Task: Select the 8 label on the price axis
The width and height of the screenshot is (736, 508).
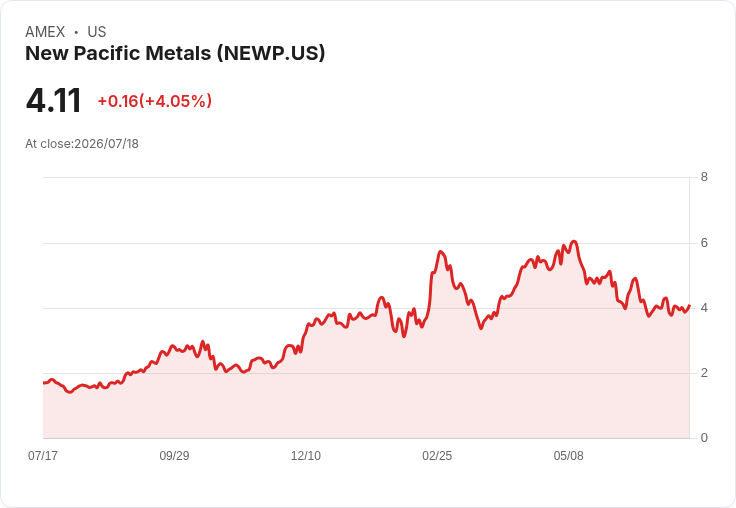Action: pyautogui.click(x=704, y=177)
